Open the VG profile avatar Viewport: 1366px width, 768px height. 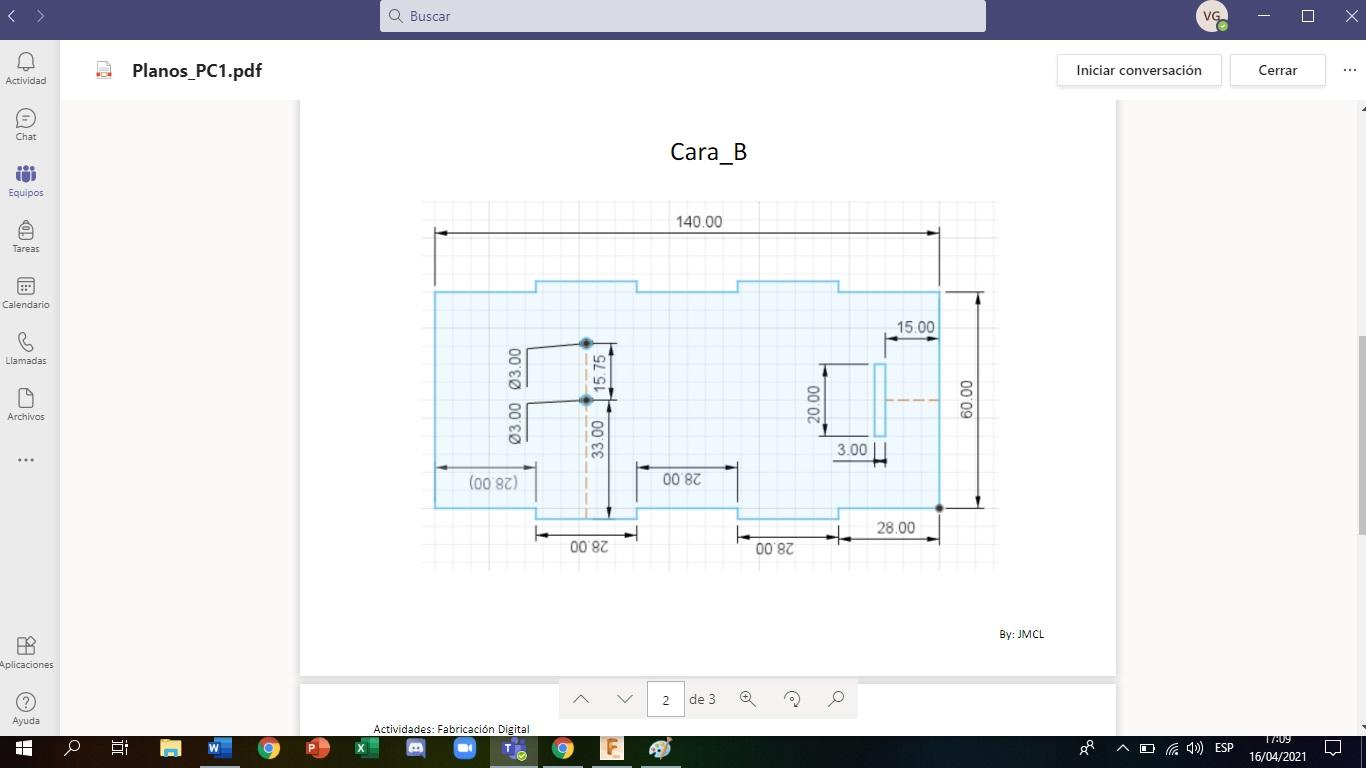1212,16
